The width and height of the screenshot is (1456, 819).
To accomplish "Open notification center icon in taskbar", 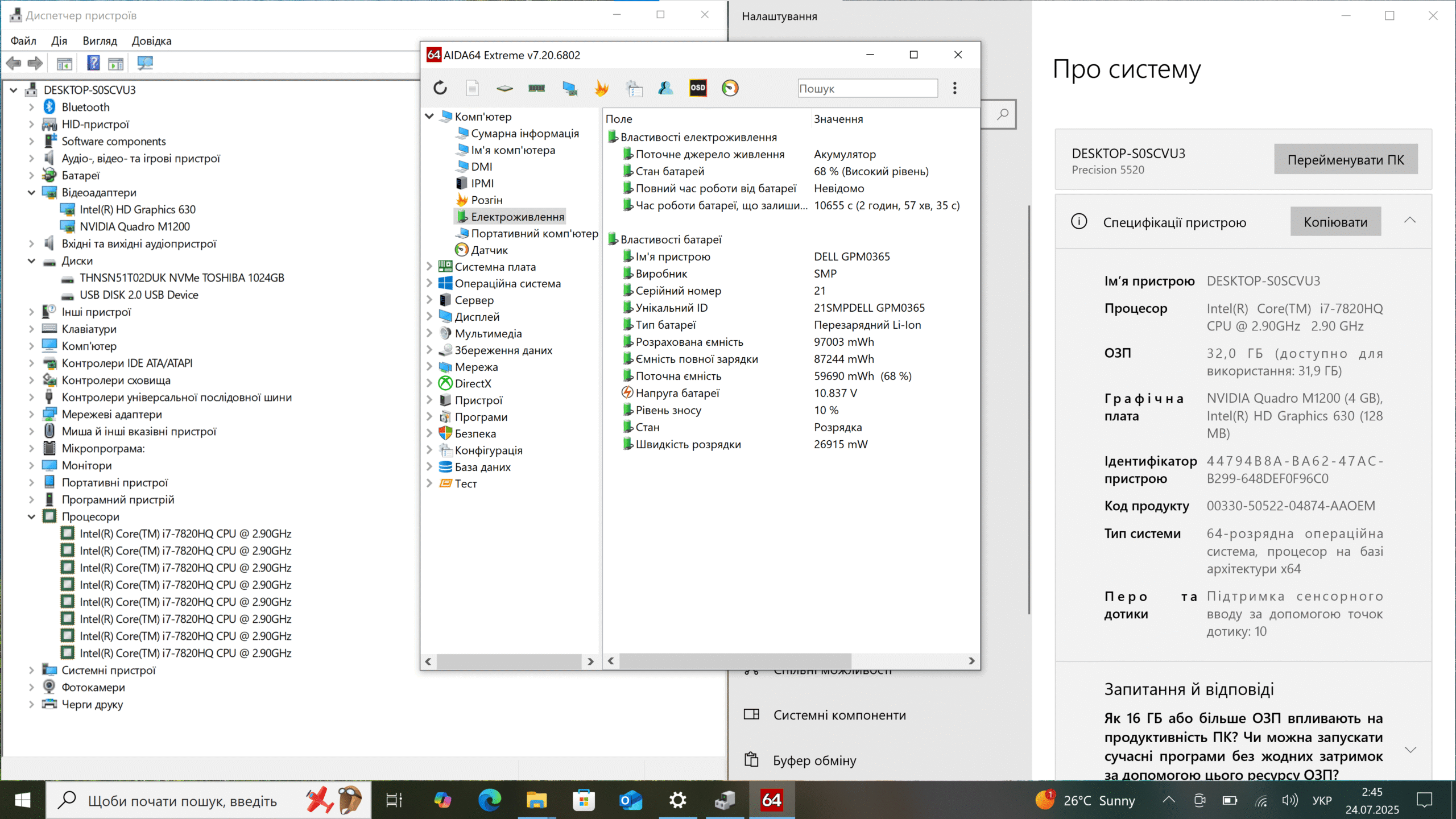I will pyautogui.click(x=1425, y=800).
